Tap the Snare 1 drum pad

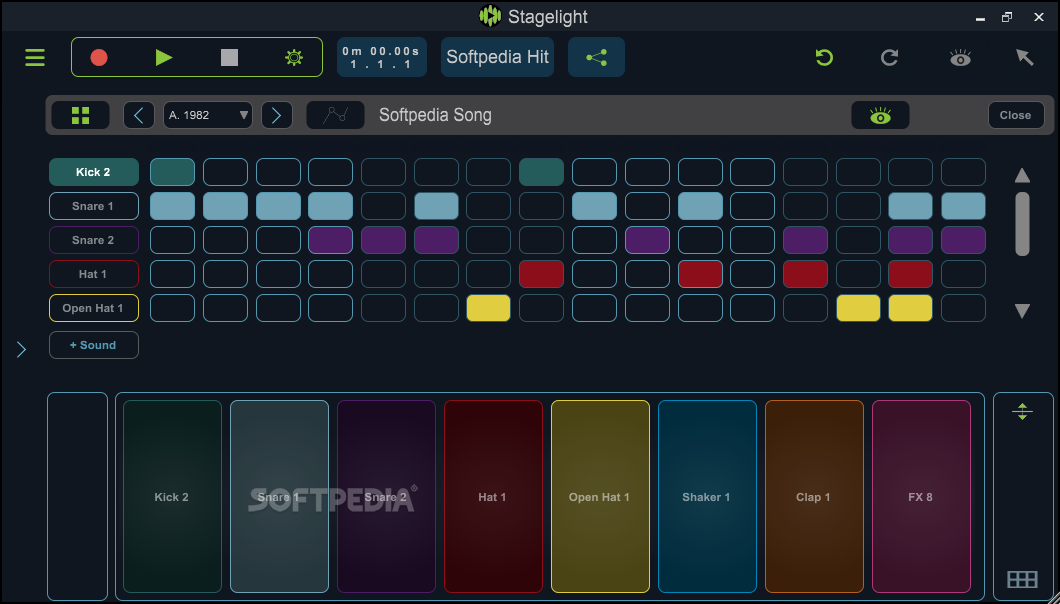click(279, 496)
